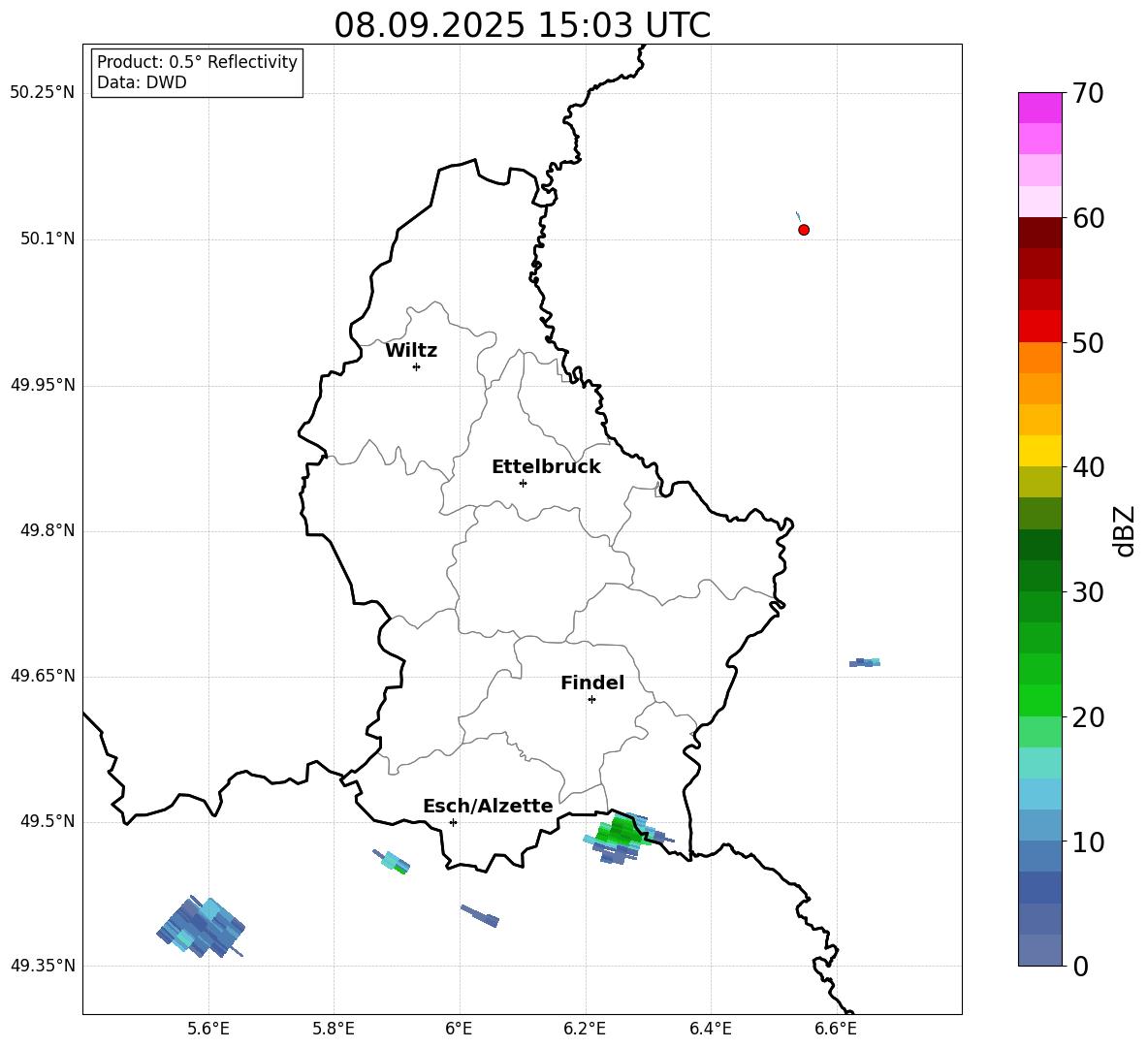Click the 49.65°N latitude label
Viewport: 1148px width, 1048px height.
[42, 675]
